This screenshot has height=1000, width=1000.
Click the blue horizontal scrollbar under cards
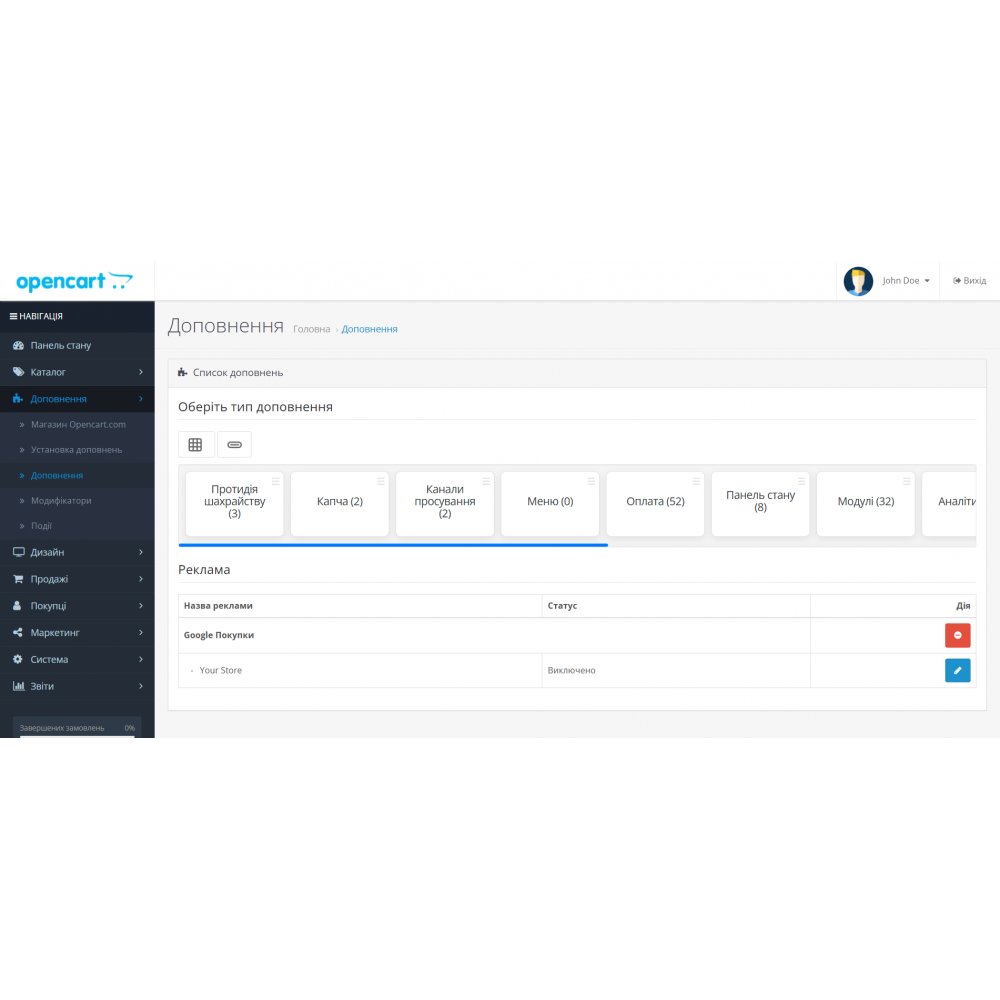(393, 545)
